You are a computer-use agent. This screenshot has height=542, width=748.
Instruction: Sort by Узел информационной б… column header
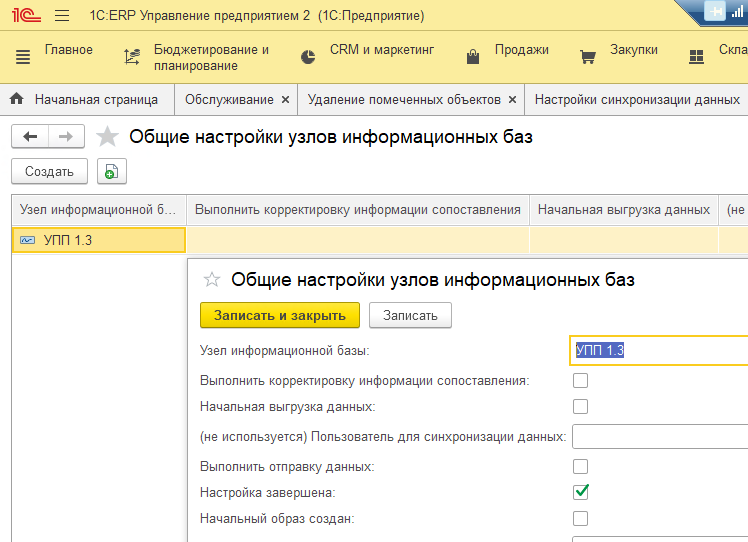[x=99, y=209]
